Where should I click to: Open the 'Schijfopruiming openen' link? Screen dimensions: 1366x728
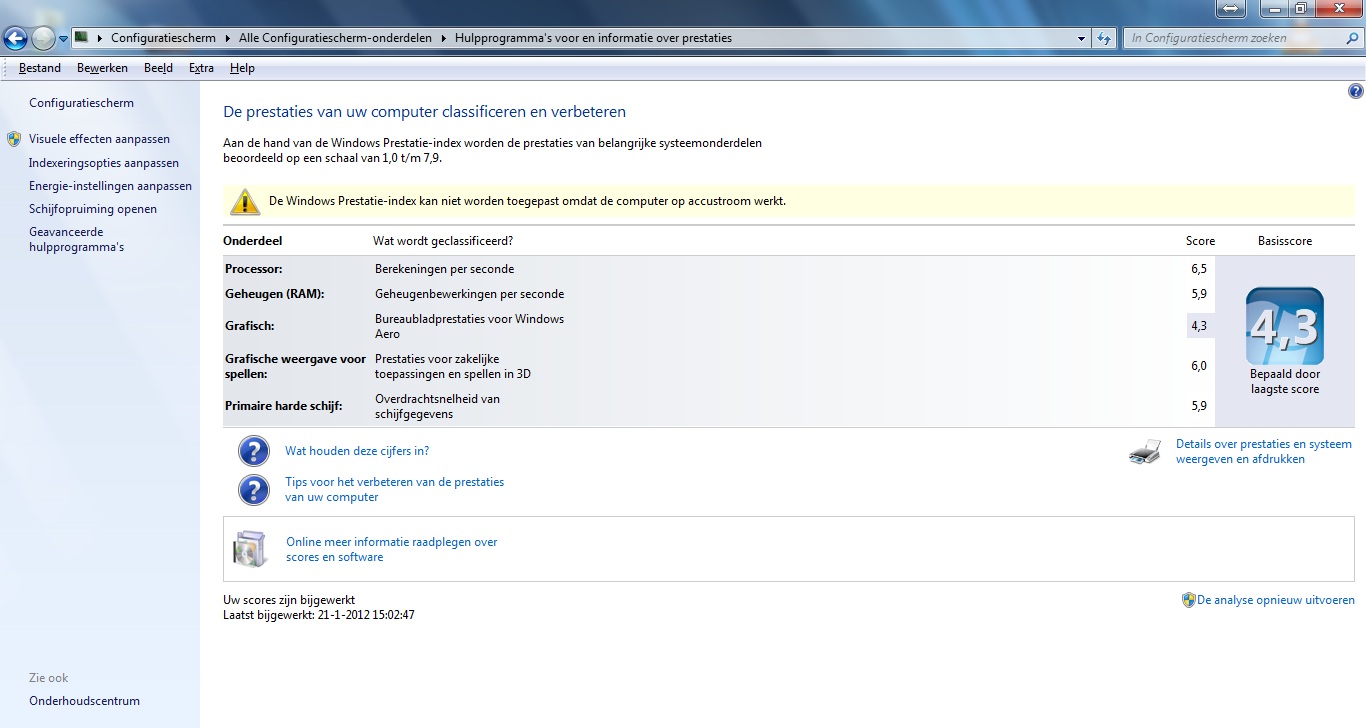[93, 209]
